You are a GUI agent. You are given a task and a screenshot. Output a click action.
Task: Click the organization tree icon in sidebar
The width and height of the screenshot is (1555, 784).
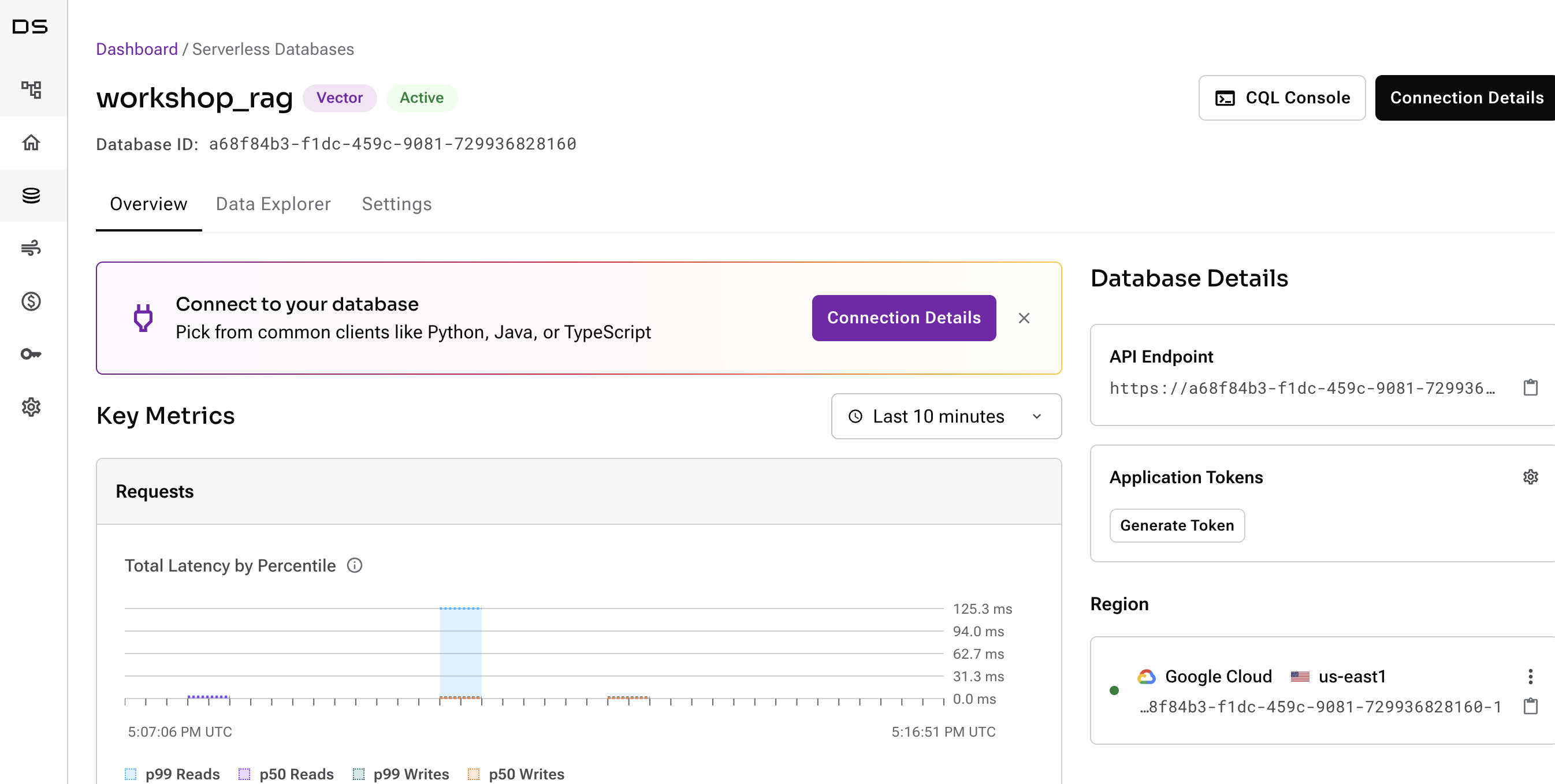[31, 90]
